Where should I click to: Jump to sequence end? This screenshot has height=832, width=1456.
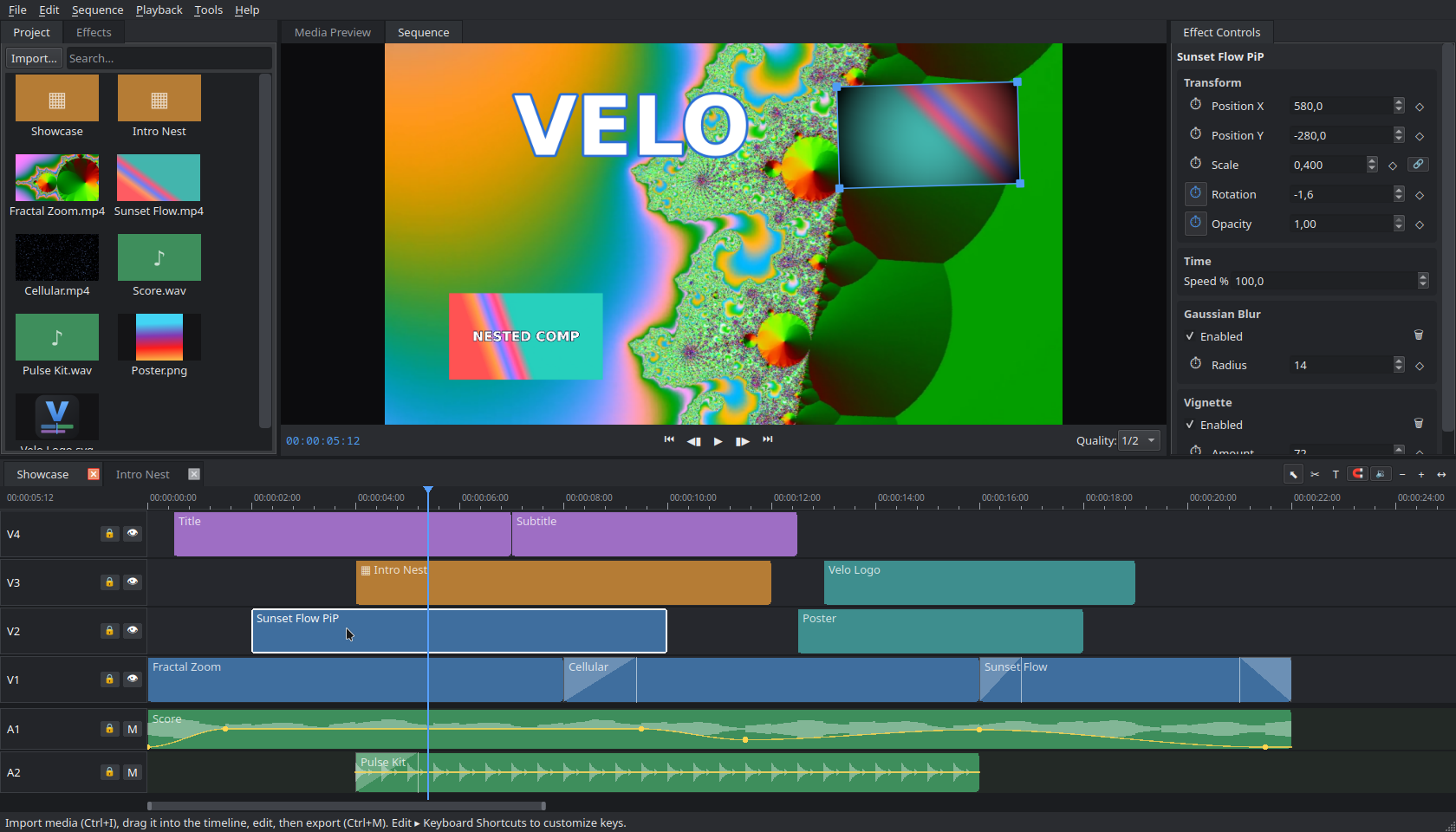coord(768,440)
